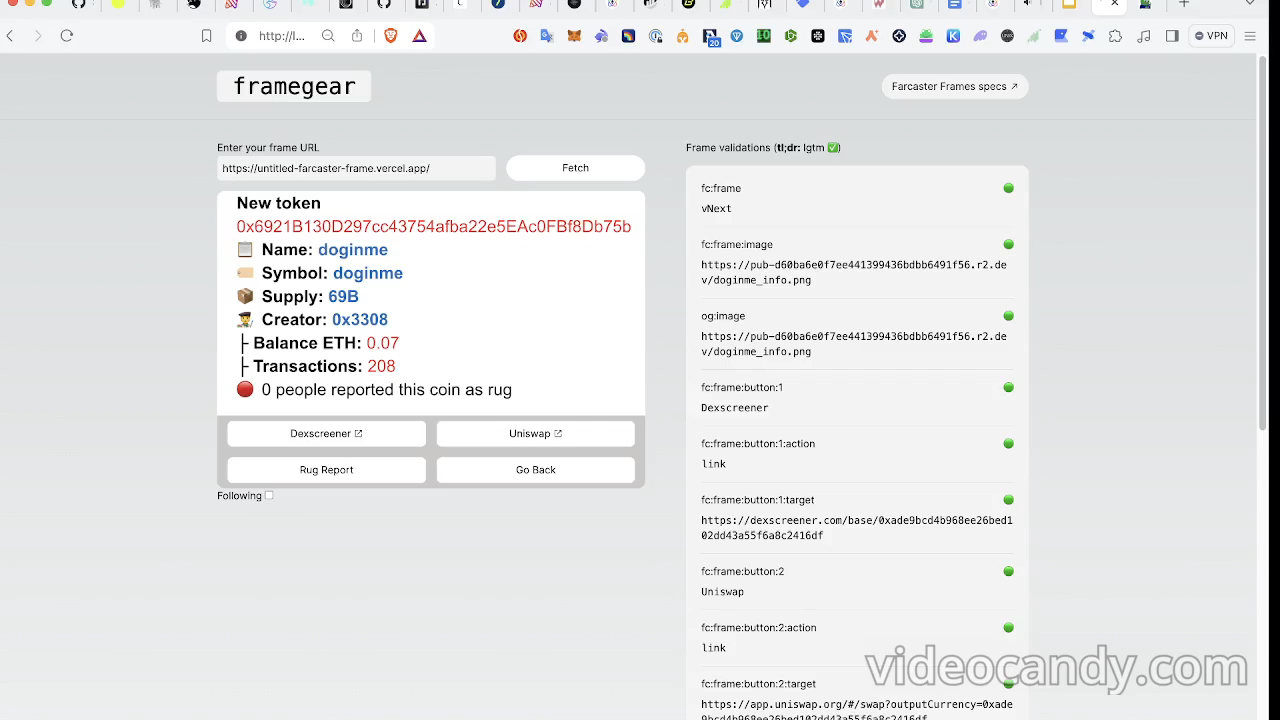The width and height of the screenshot is (1280, 720).
Task: Open Farcaster Frames specs link
Action: point(955,87)
